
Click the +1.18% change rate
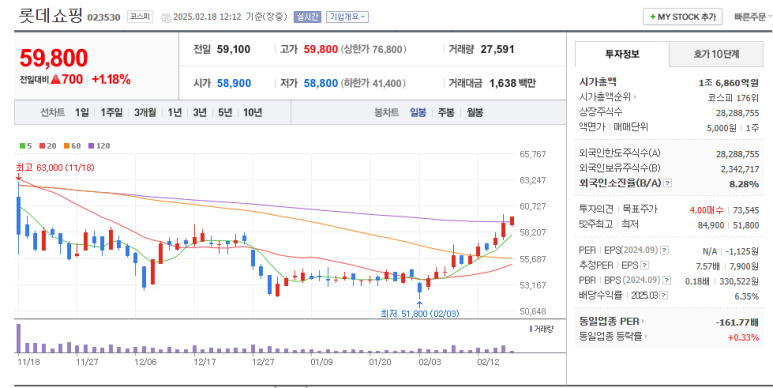[111, 79]
